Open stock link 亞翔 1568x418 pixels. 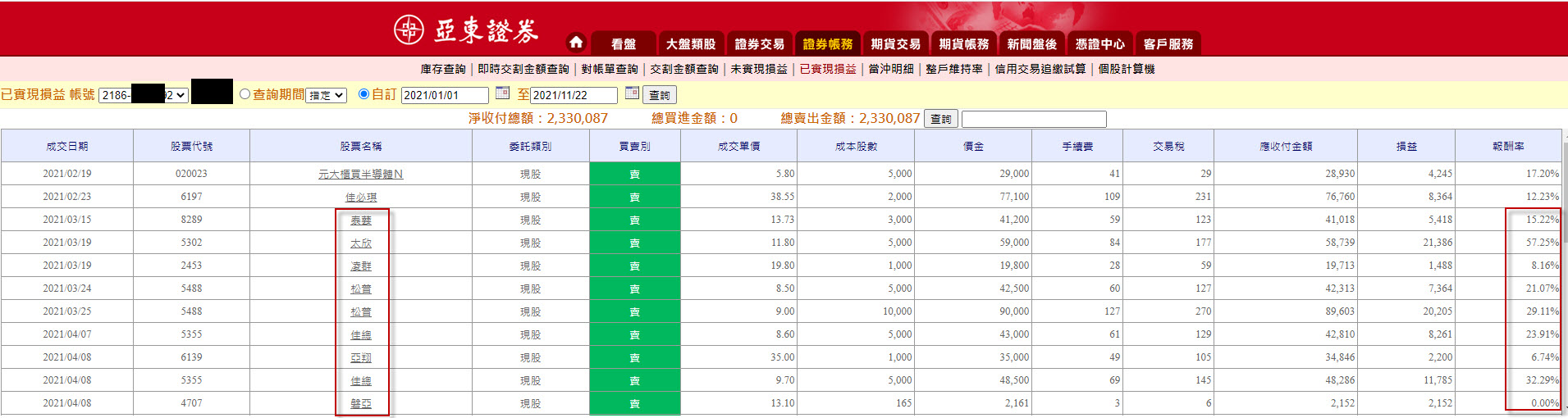[x=361, y=357]
